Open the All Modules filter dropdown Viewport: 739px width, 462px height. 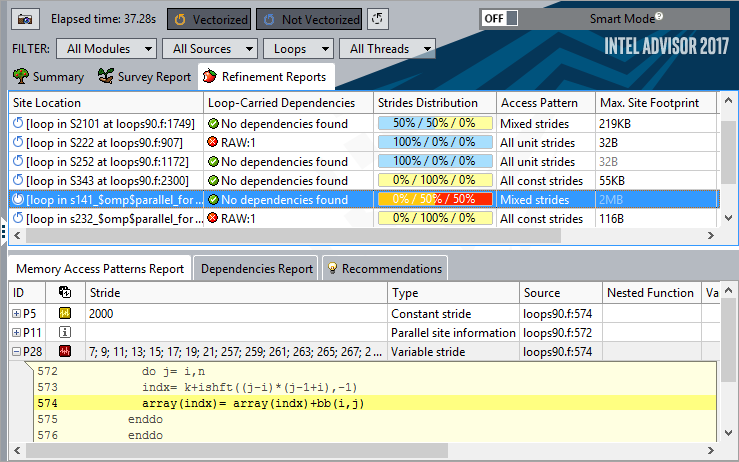tap(106, 49)
